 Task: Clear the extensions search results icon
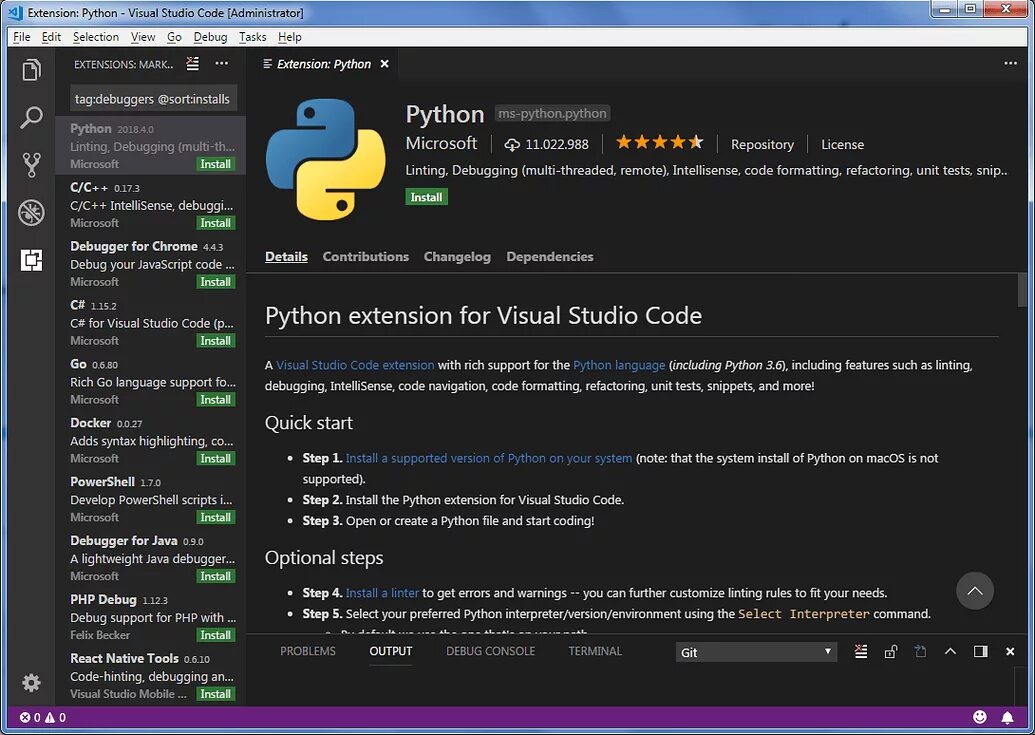pos(193,64)
